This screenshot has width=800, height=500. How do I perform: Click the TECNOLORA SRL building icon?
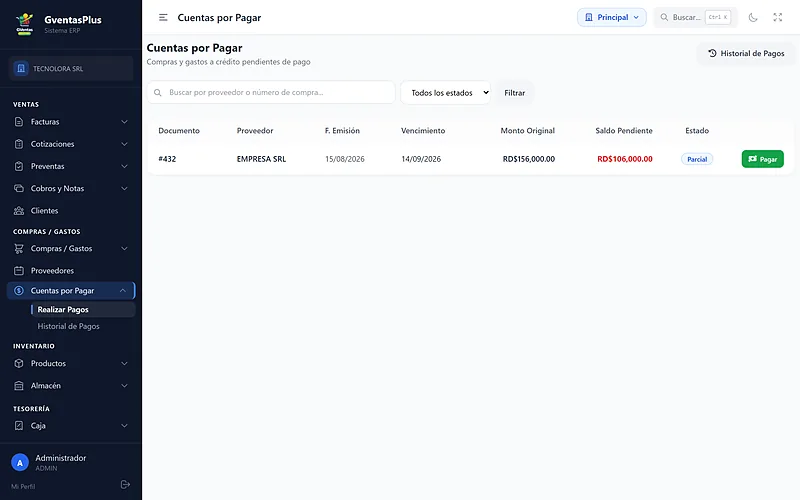[x=21, y=68]
